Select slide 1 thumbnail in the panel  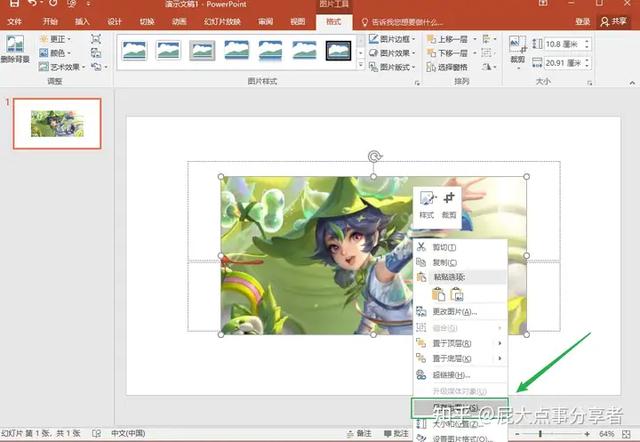[57, 123]
